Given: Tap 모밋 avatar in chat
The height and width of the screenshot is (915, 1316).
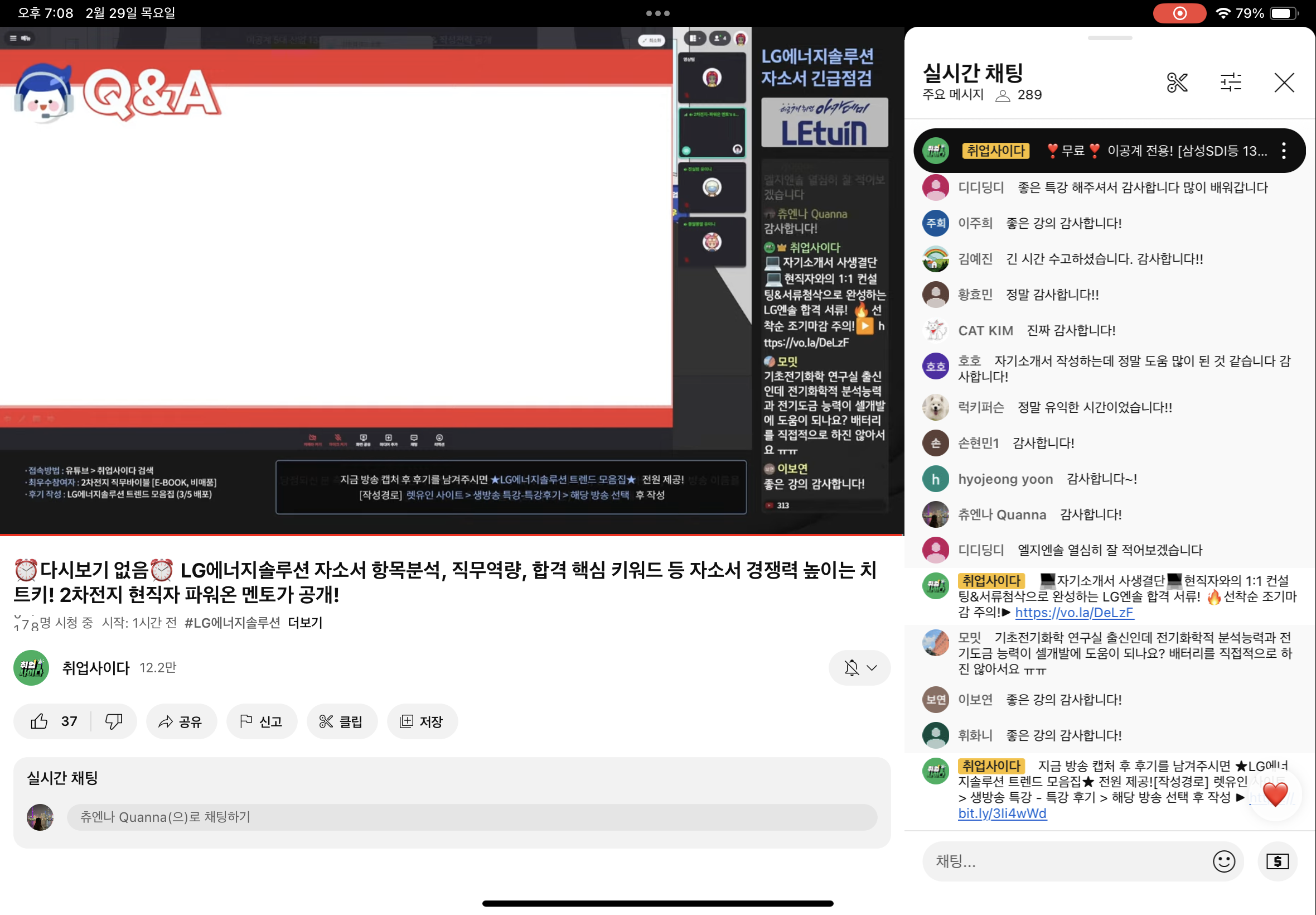Looking at the screenshot, I should [935, 643].
